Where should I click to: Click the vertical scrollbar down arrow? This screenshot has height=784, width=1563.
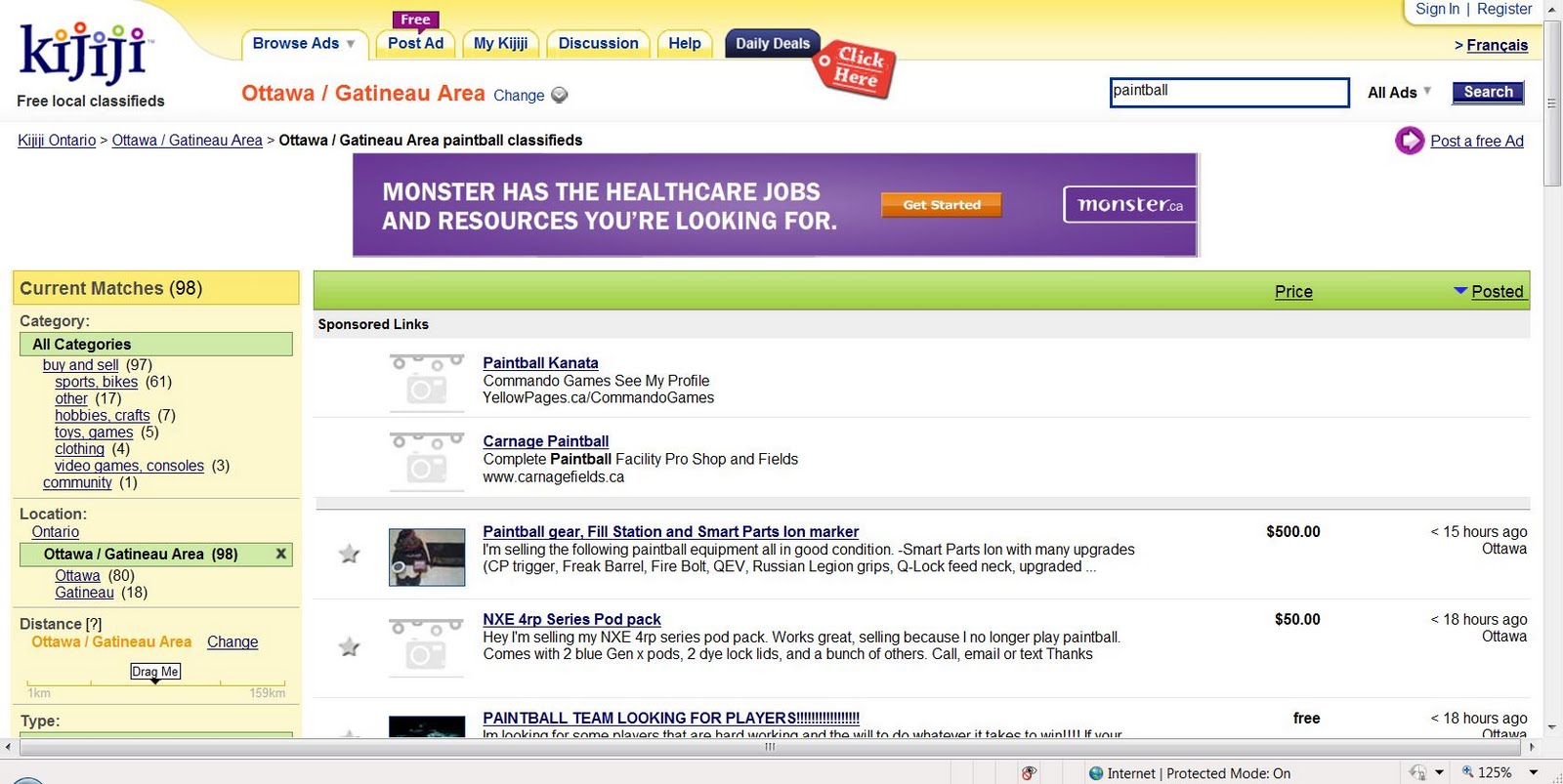pyautogui.click(x=1551, y=726)
